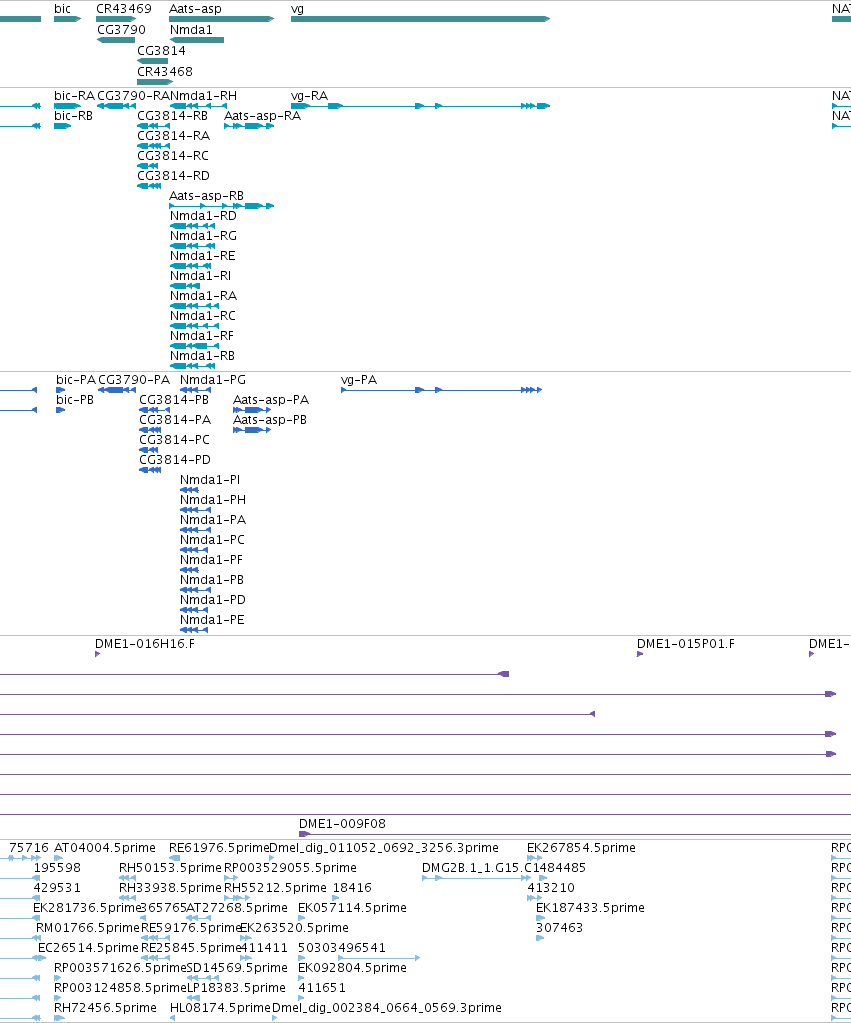Click the vg-PA protein label
The width and height of the screenshot is (851, 1023).
click(x=359, y=380)
